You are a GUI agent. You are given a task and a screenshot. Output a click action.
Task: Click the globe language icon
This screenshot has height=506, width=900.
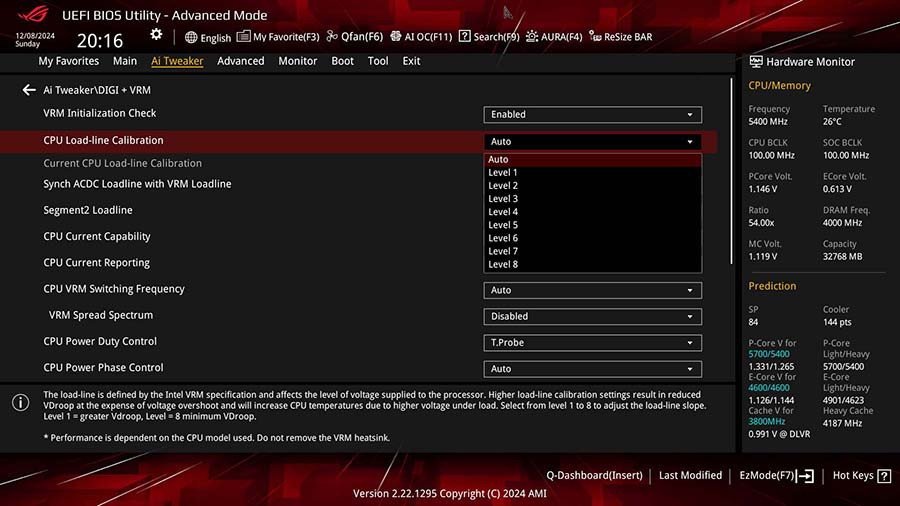pos(191,37)
